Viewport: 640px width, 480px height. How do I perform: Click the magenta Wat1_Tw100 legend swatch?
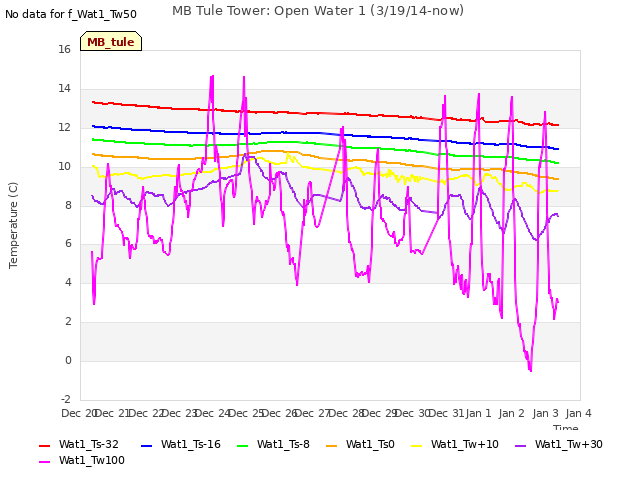(x=44, y=461)
